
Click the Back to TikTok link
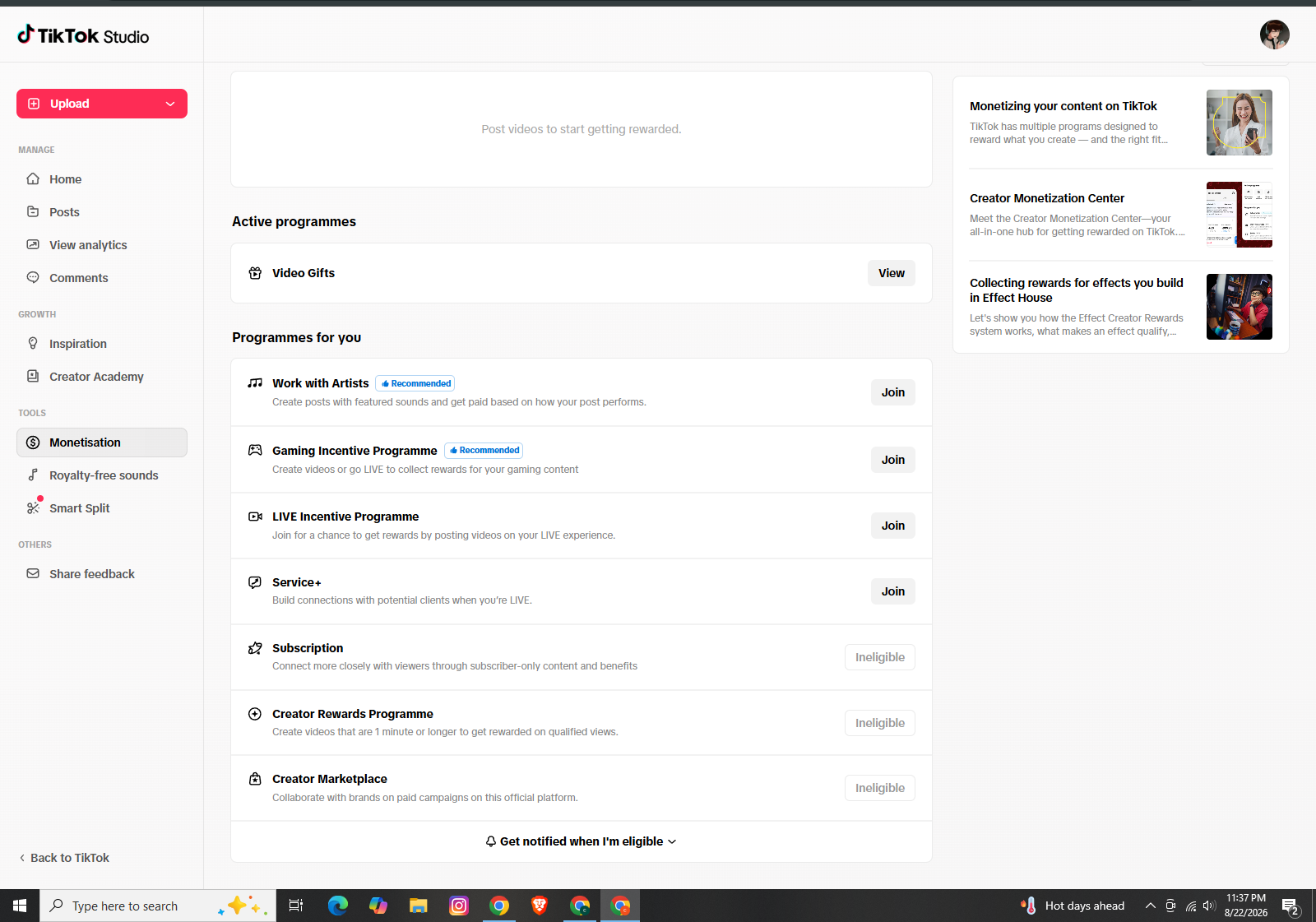pos(64,858)
